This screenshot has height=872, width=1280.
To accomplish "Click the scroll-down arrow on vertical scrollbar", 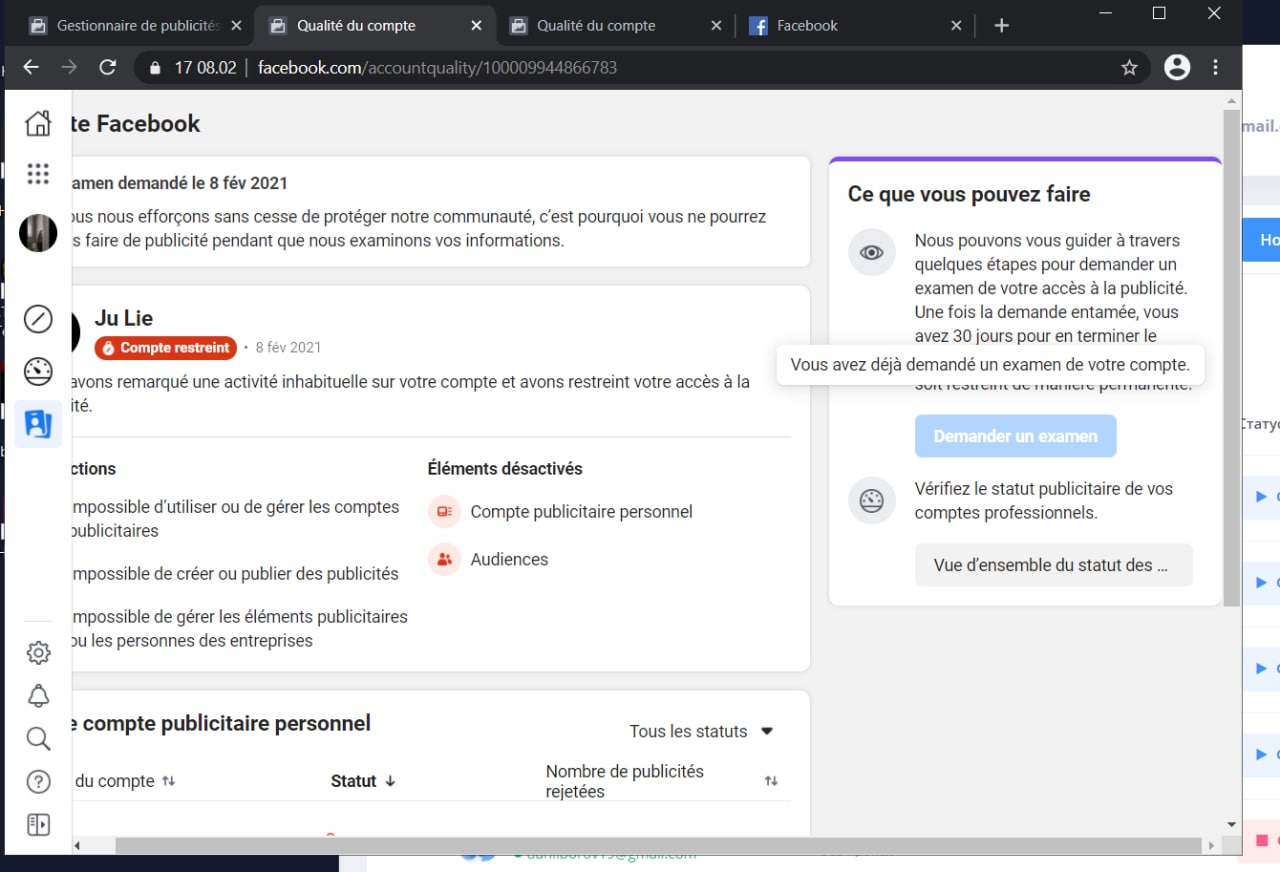I will [x=1232, y=825].
